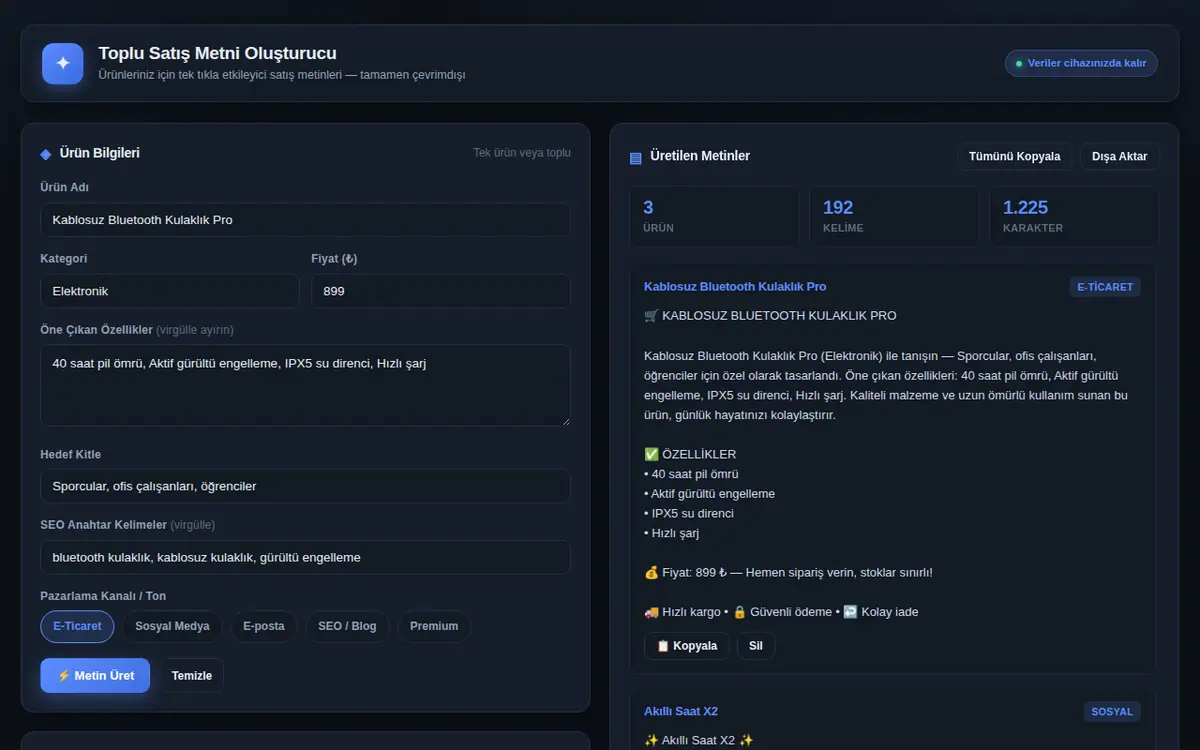1200x750 pixels.
Task: Click the shopping cart emoji in the generated text
Action: (651, 316)
